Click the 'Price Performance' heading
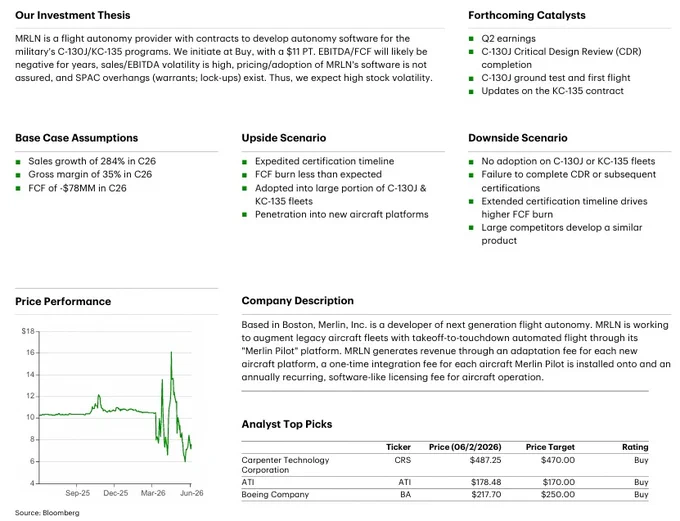 point(63,301)
